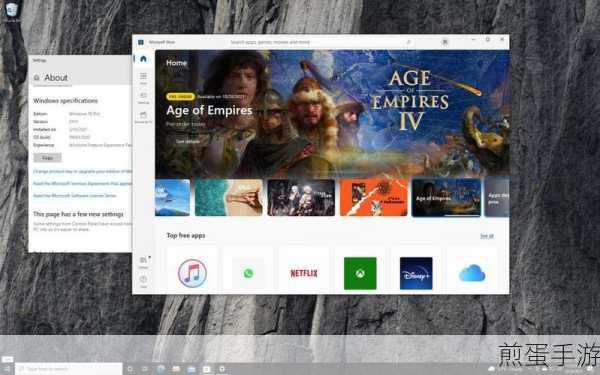Open the Recycle Bin on the desktop

click(12, 11)
